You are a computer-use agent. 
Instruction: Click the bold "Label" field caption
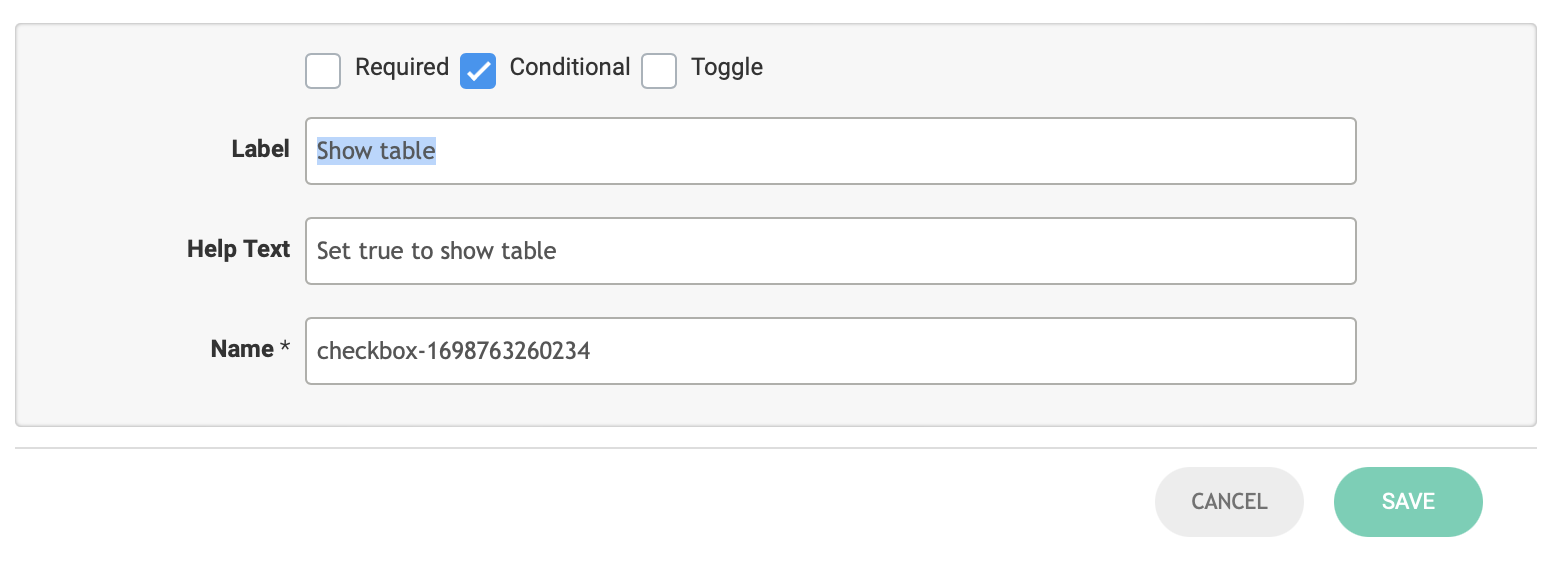pos(260,149)
